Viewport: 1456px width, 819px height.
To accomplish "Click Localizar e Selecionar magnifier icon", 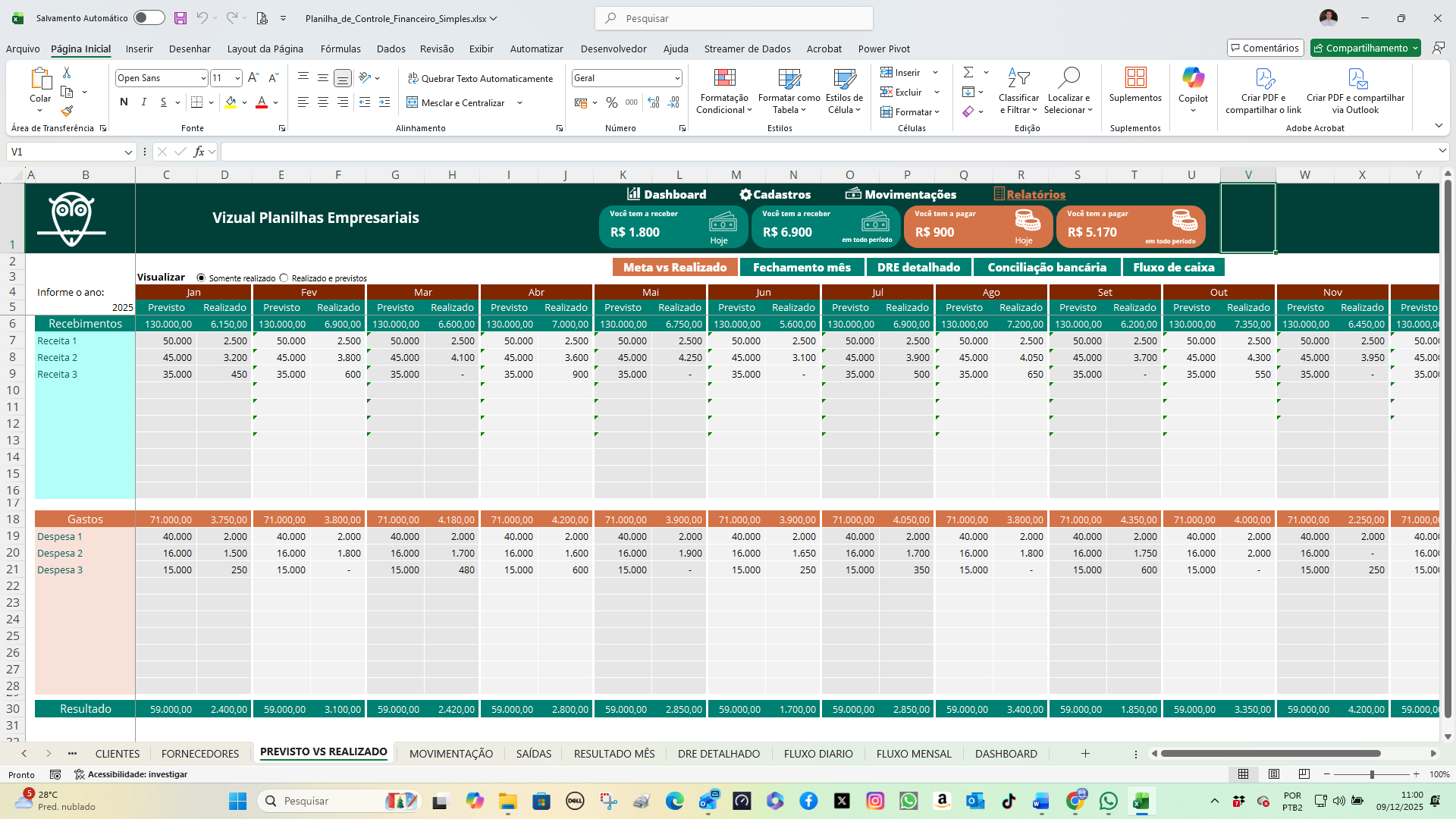I will pyautogui.click(x=1068, y=77).
